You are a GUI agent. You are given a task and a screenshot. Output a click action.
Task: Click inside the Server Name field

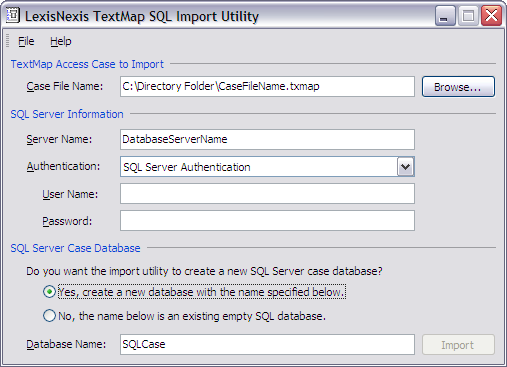[267, 139]
